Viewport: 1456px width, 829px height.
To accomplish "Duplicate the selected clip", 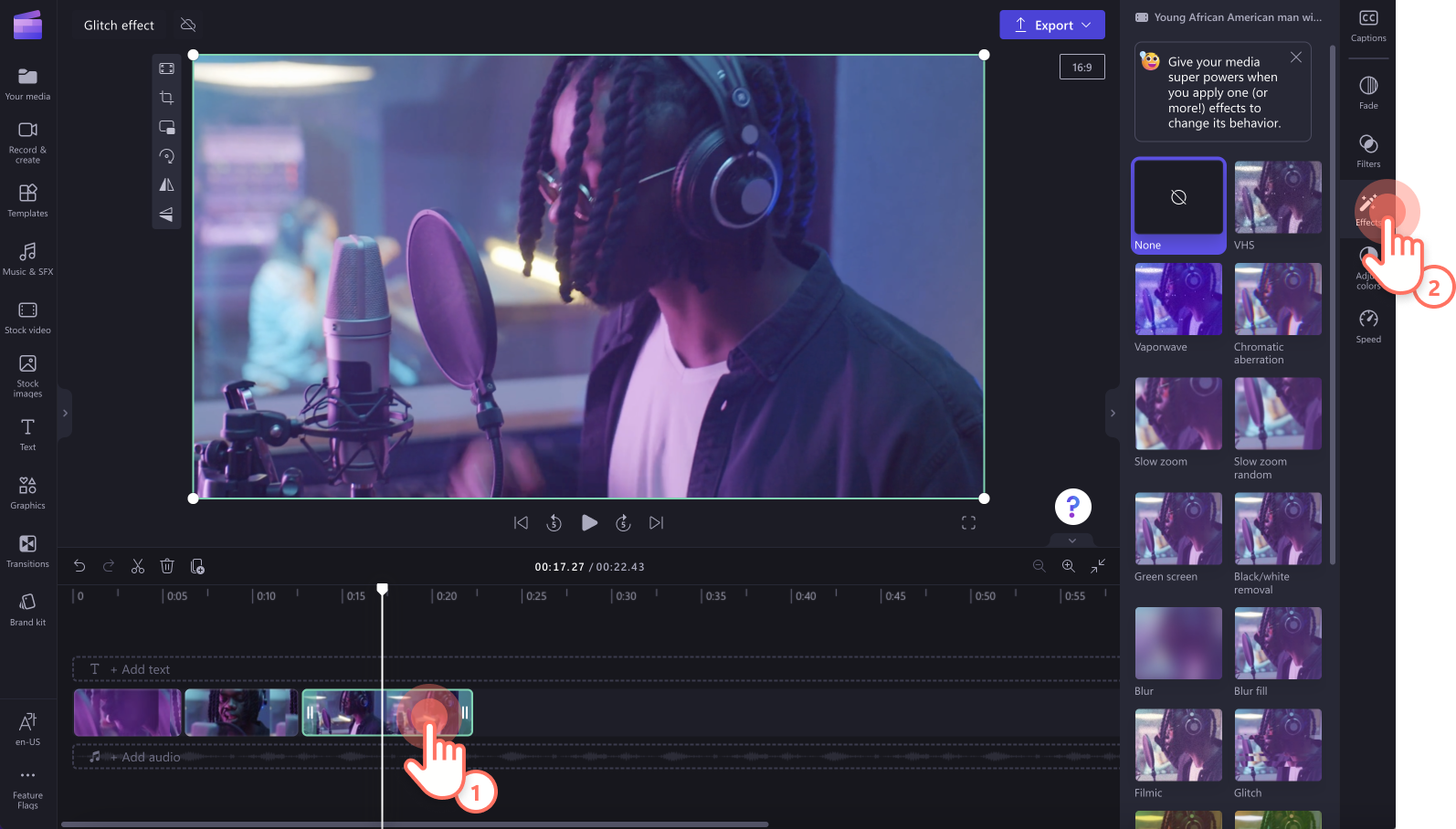I will [197, 566].
